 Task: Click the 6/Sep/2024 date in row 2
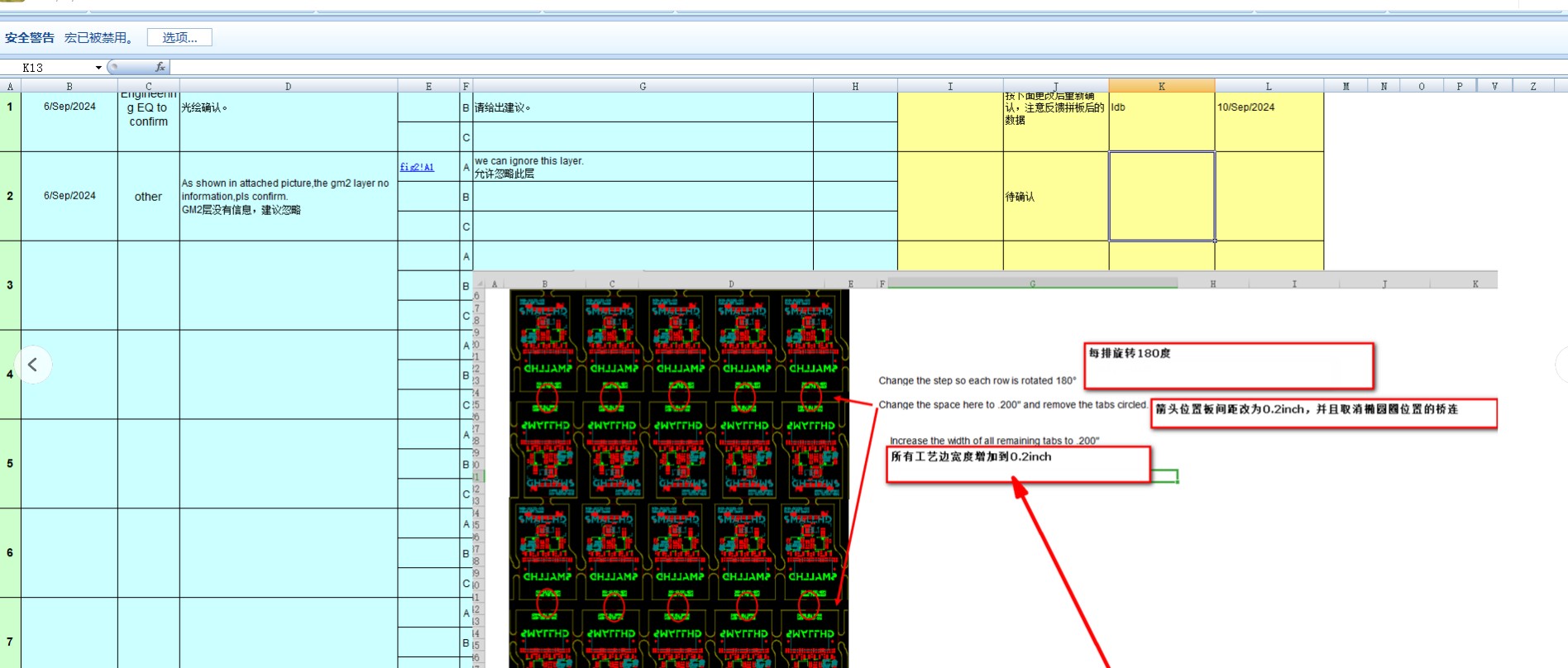[69, 196]
